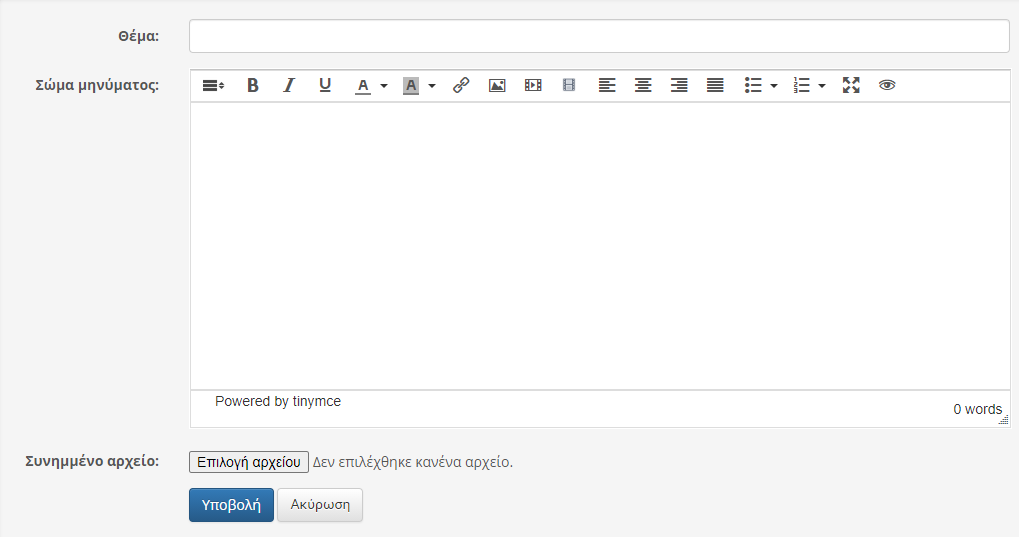Open the text color dropdown arrow
The height and width of the screenshot is (537, 1019).
[x=384, y=86]
